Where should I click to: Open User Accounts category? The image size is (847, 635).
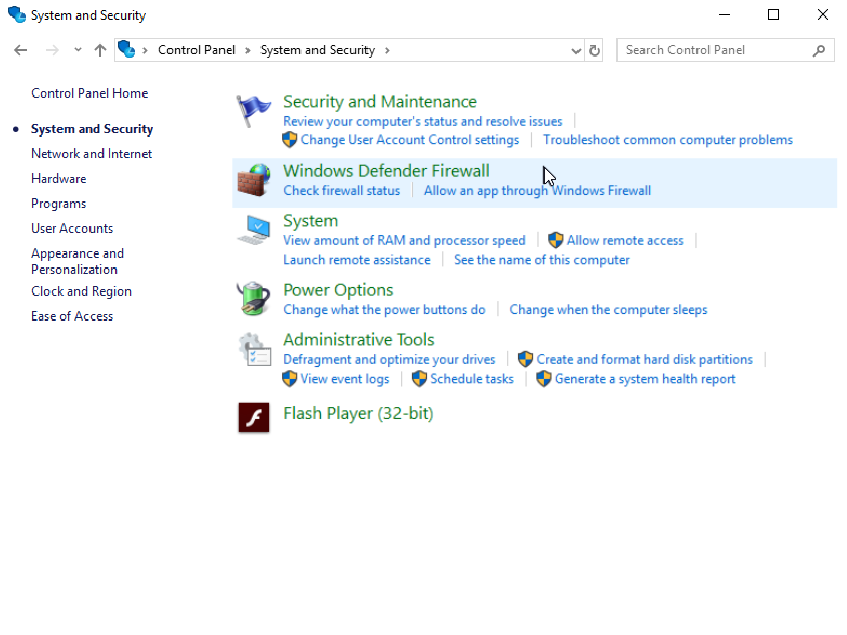pyautogui.click(x=72, y=228)
